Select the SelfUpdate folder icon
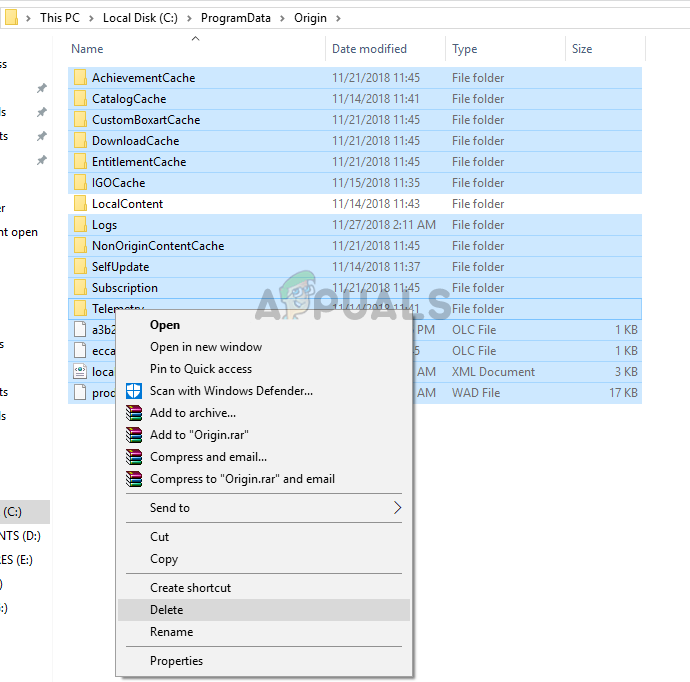The height and width of the screenshot is (682, 690). click(x=80, y=267)
